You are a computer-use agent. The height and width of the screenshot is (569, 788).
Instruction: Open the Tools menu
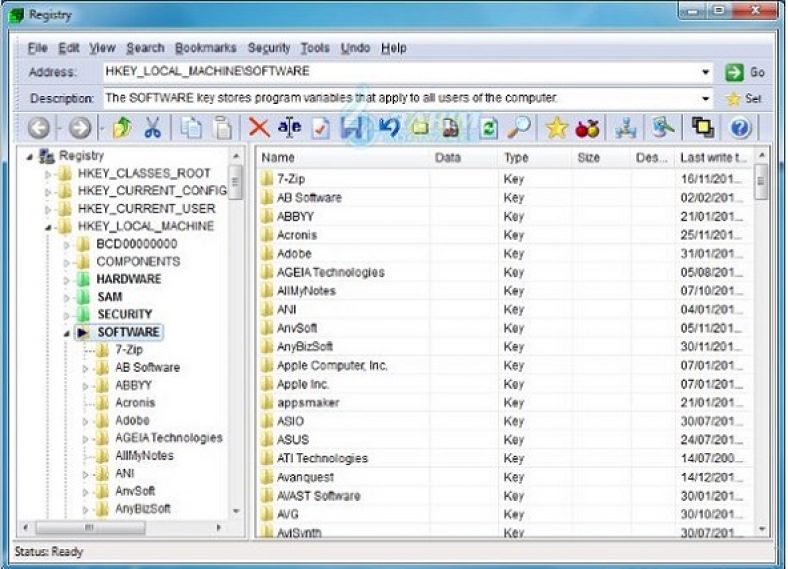tap(315, 48)
